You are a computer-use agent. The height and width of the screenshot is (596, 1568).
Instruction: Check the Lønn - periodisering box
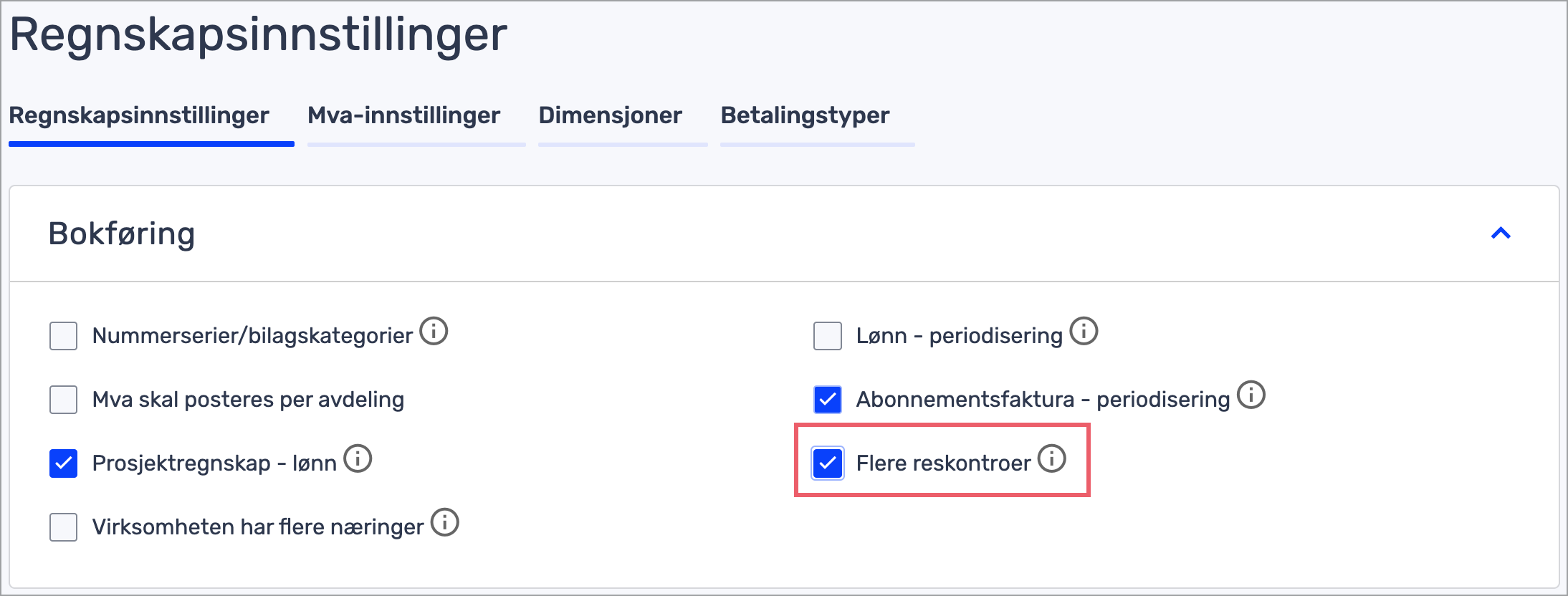tap(828, 336)
